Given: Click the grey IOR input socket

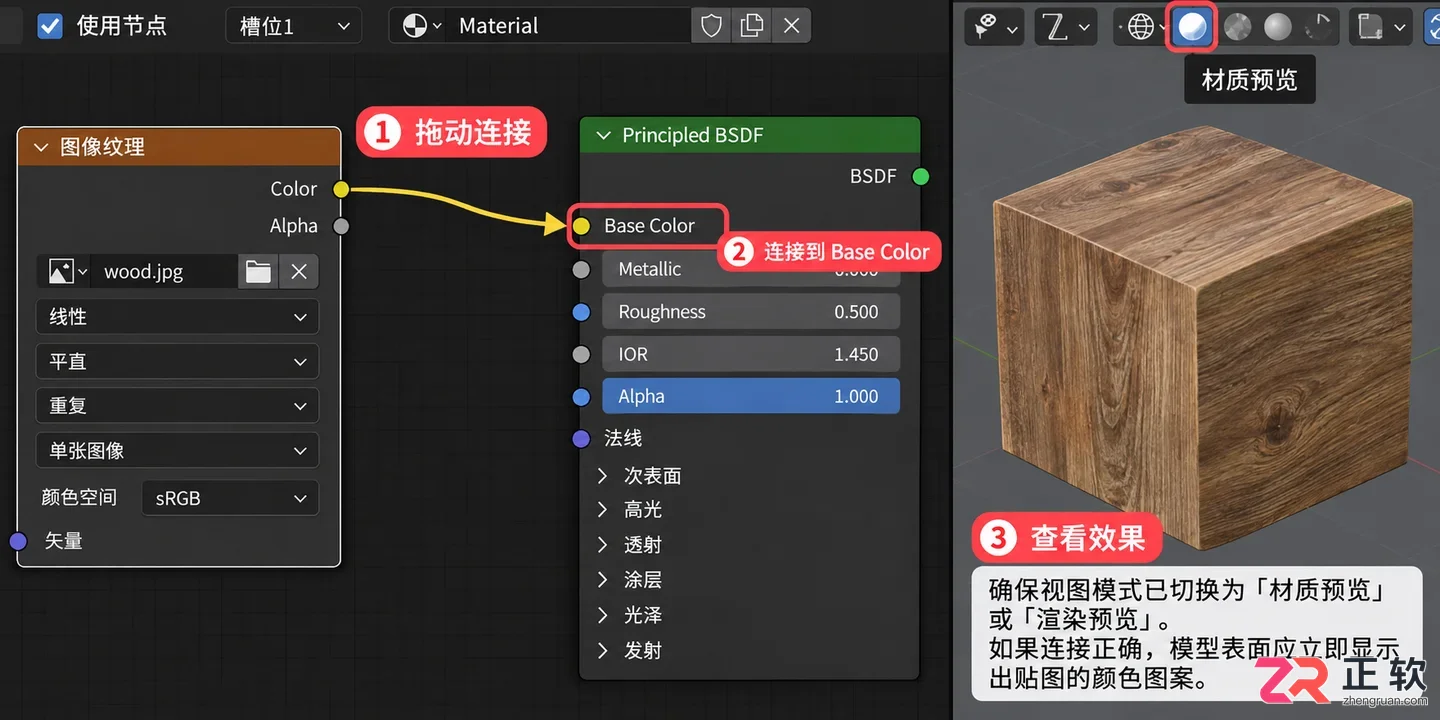Looking at the screenshot, I should coord(581,354).
